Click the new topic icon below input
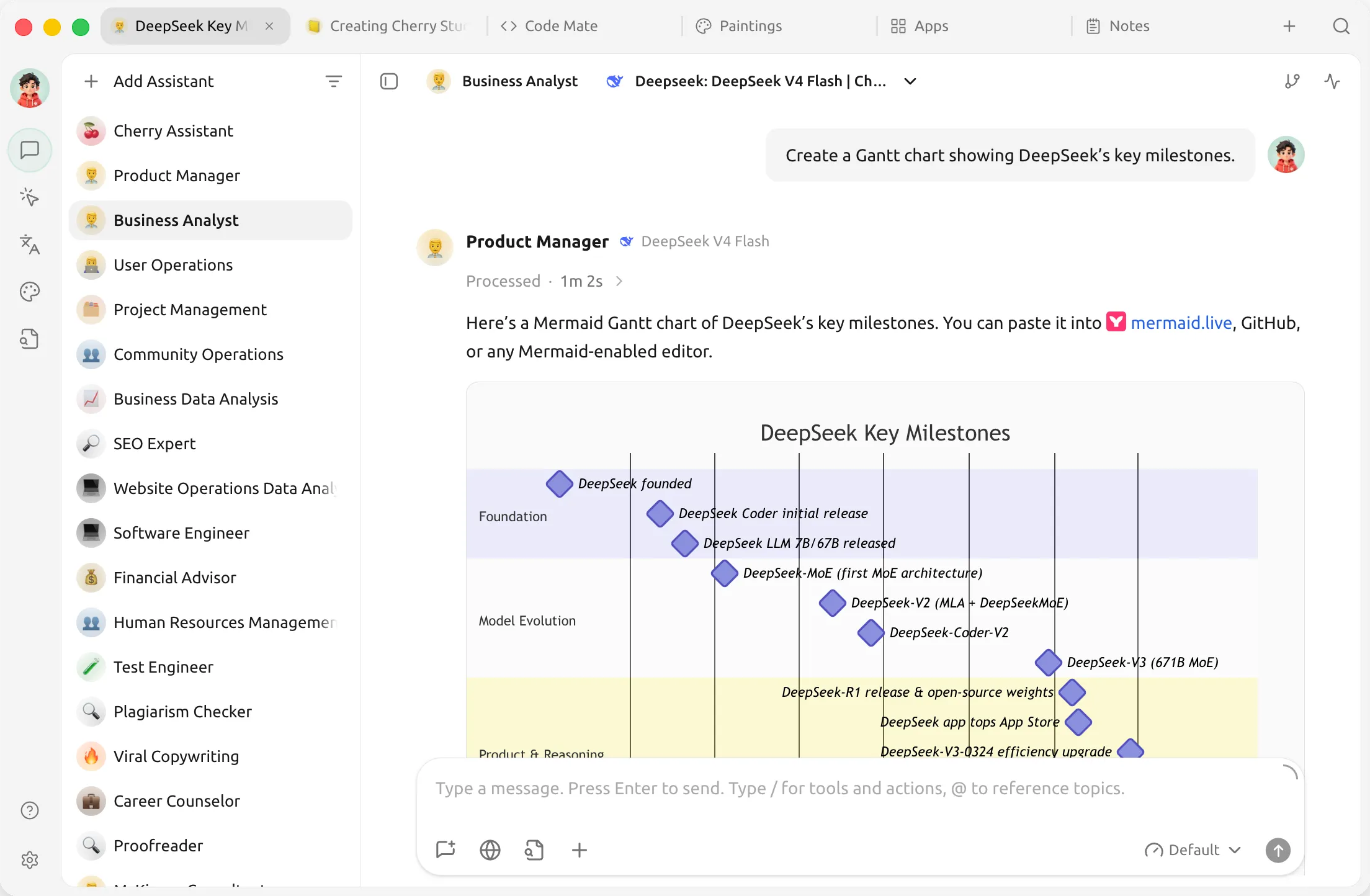The width and height of the screenshot is (1370, 896). click(445, 849)
